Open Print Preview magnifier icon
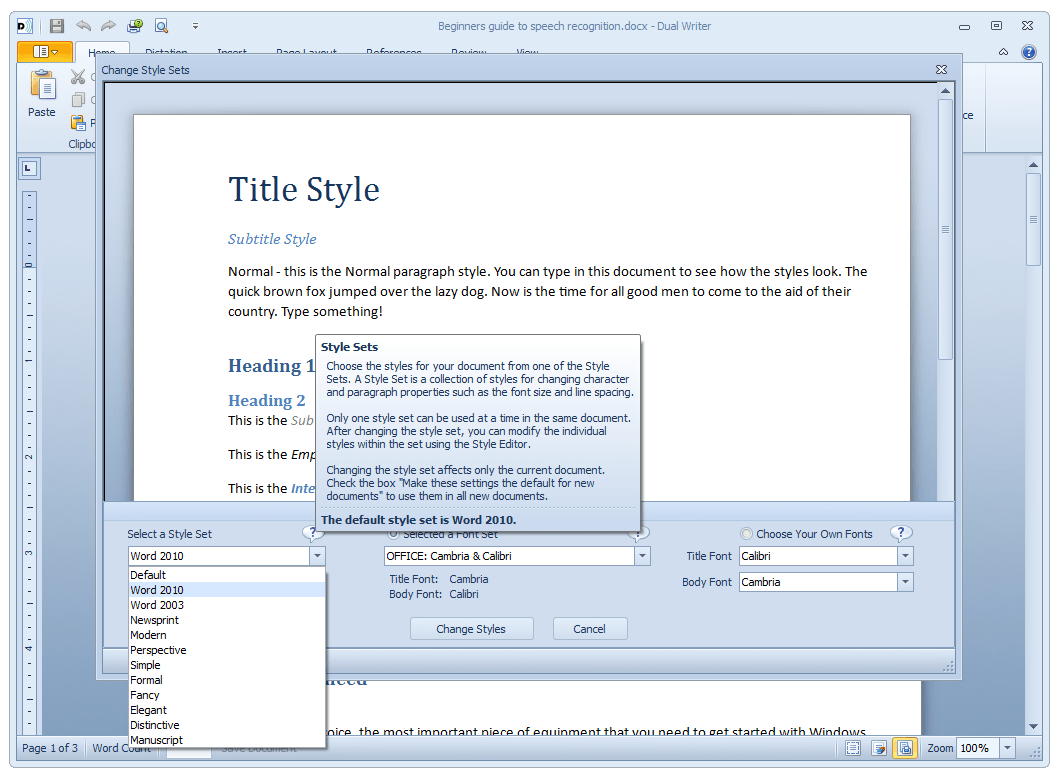 pos(161,26)
